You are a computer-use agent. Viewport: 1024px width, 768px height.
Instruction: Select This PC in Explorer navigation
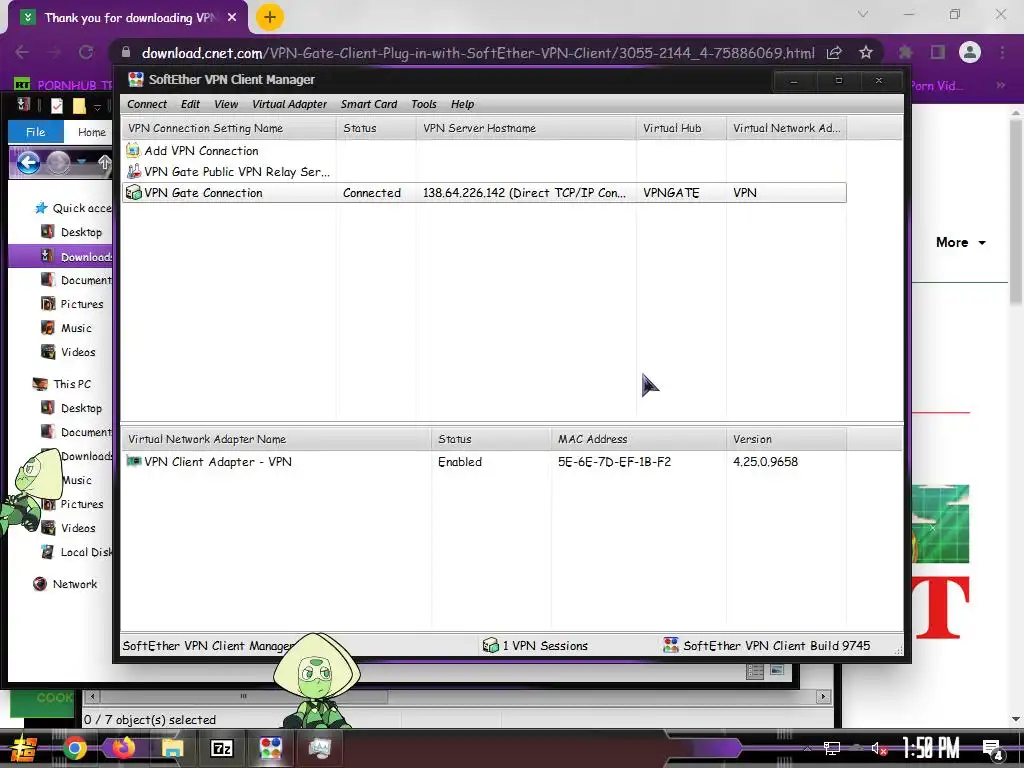(x=72, y=384)
